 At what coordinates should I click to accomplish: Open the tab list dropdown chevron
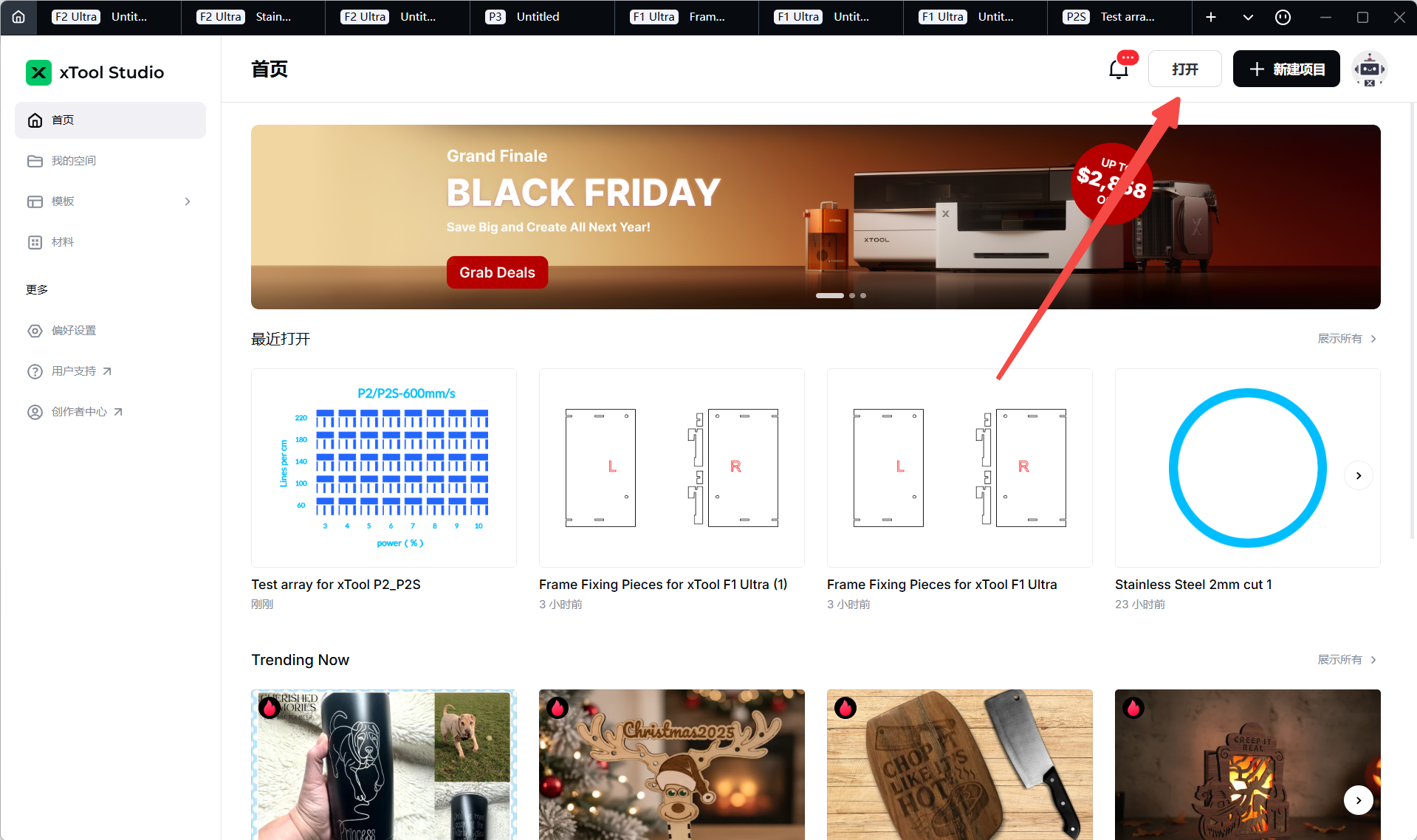1248,17
